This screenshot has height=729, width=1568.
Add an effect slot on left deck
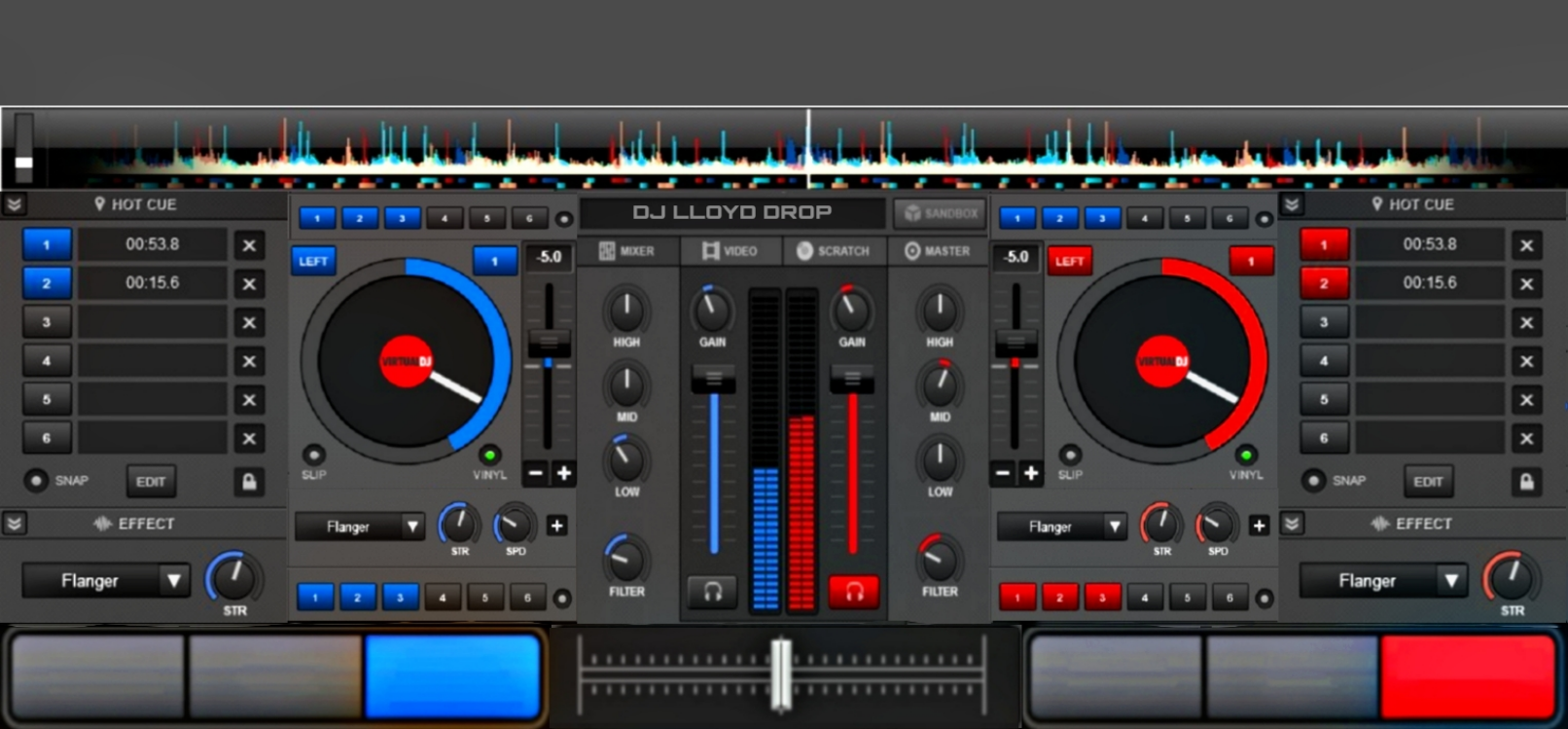(556, 526)
